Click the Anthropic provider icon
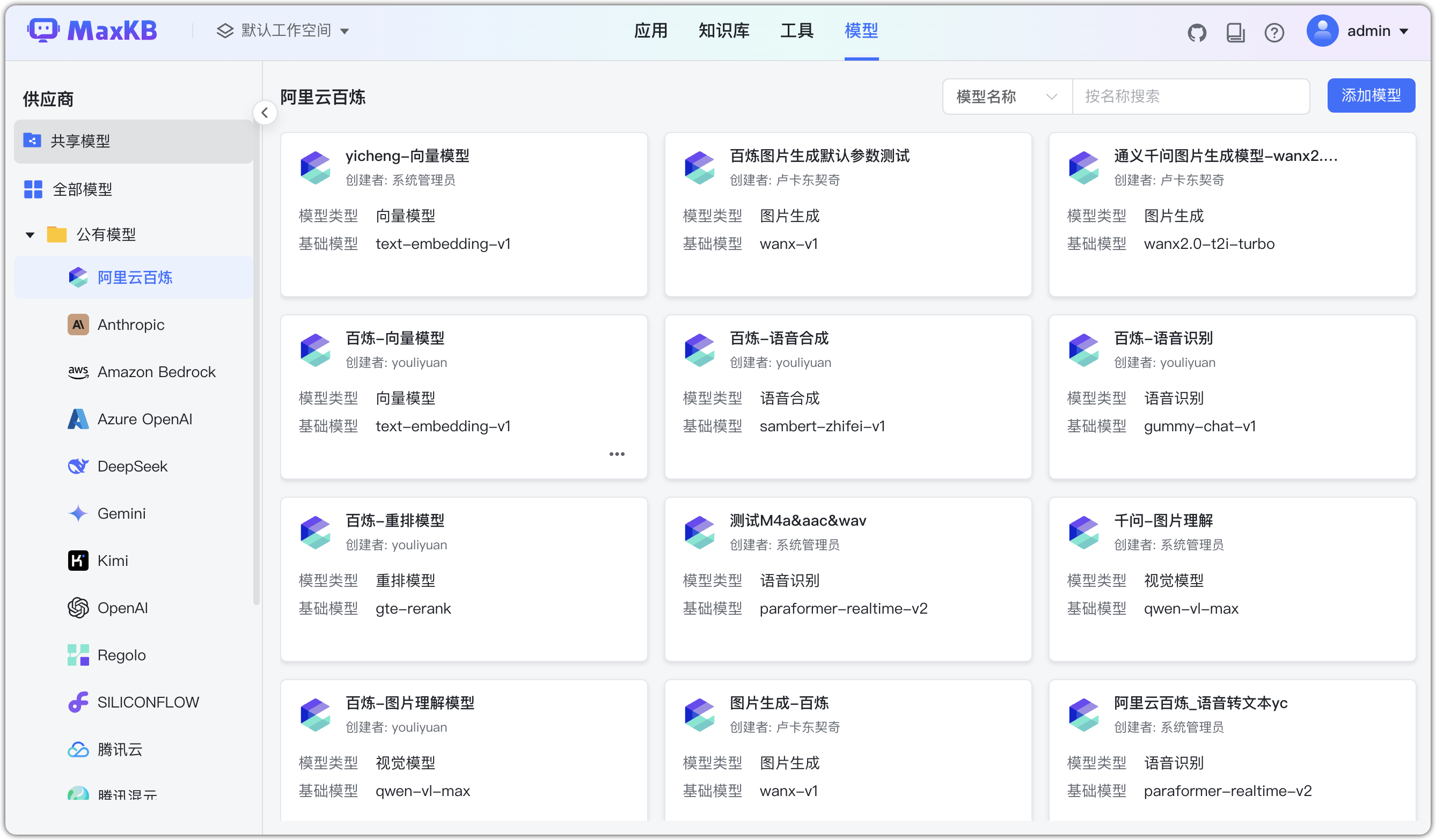Viewport: 1436px width, 840px height. click(x=78, y=325)
